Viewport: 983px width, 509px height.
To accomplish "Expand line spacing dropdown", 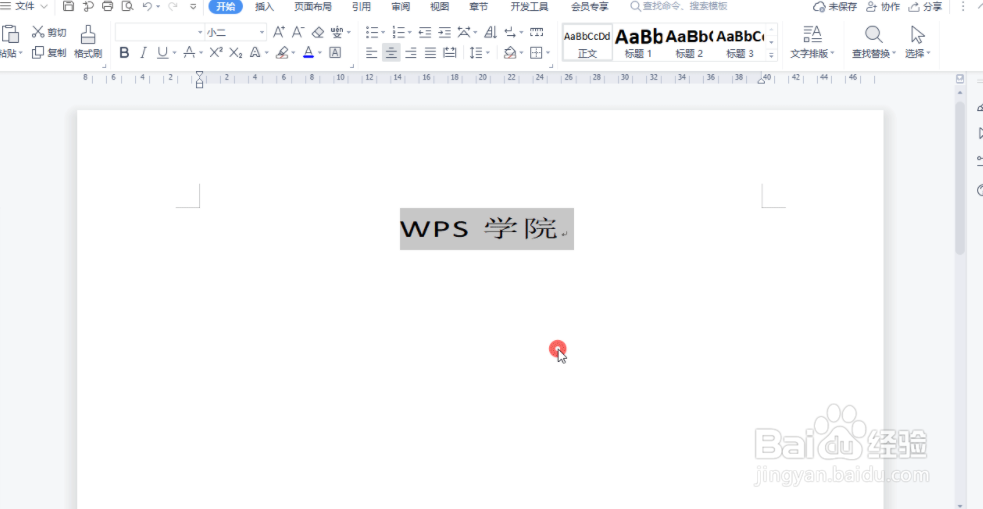I will click(x=488, y=53).
